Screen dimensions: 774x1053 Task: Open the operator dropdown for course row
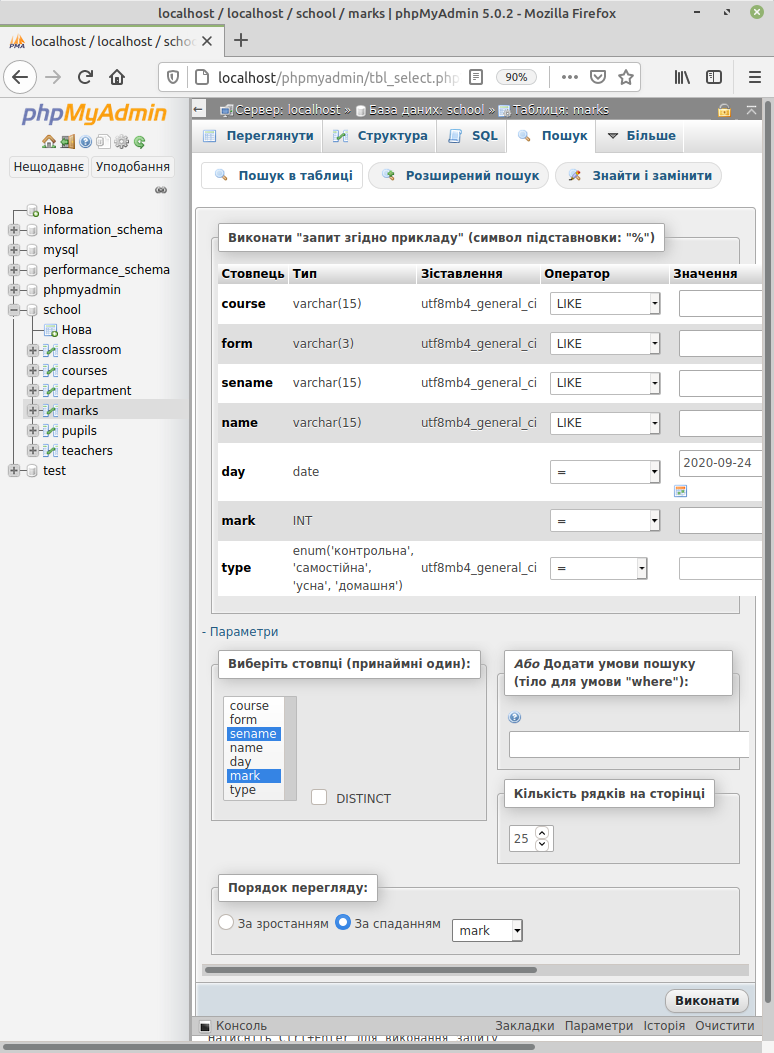[605, 304]
